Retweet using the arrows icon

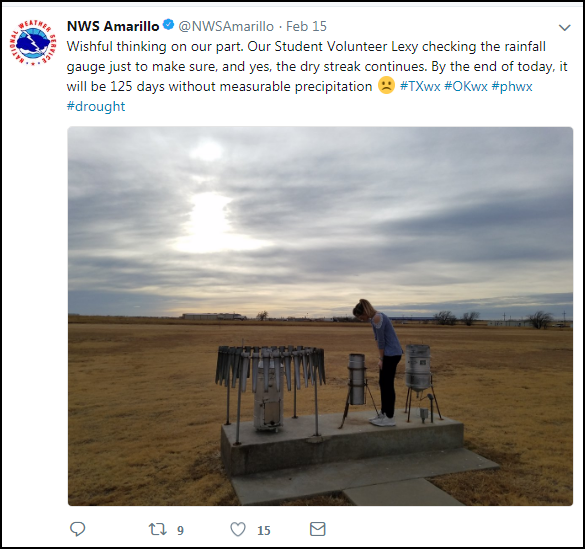click(157, 529)
